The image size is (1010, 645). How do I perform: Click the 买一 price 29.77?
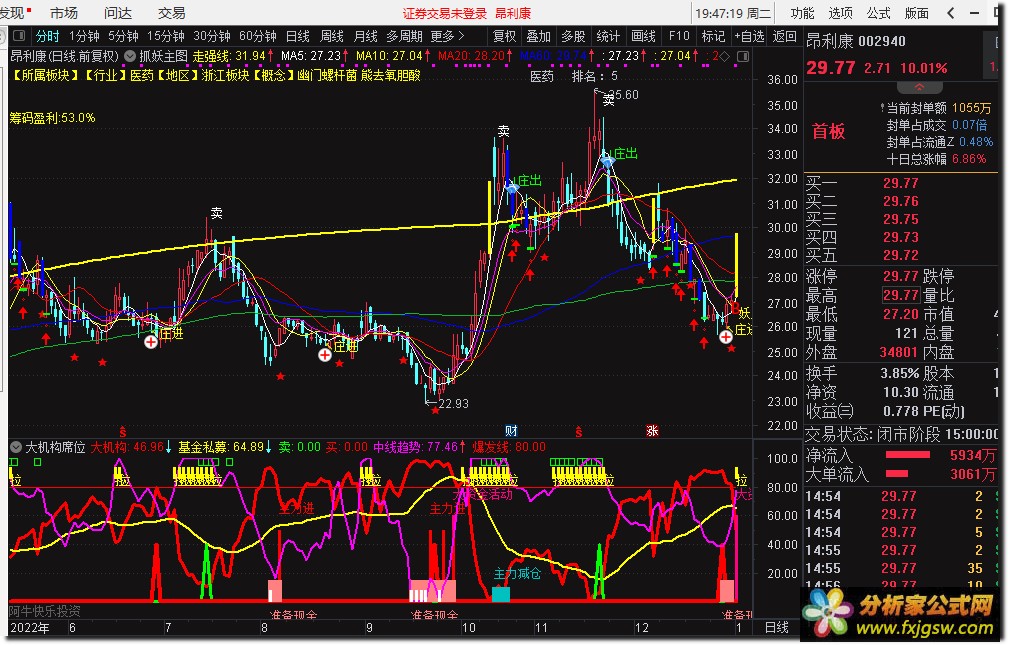(x=900, y=184)
